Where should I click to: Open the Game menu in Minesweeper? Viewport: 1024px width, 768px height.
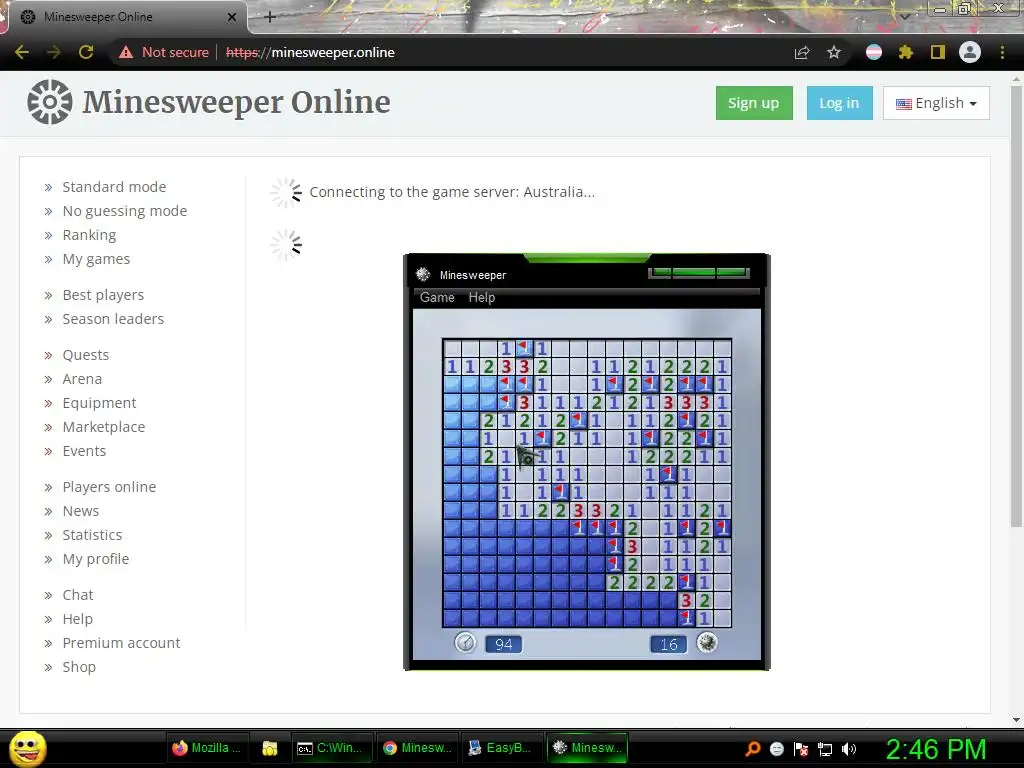[437, 297]
